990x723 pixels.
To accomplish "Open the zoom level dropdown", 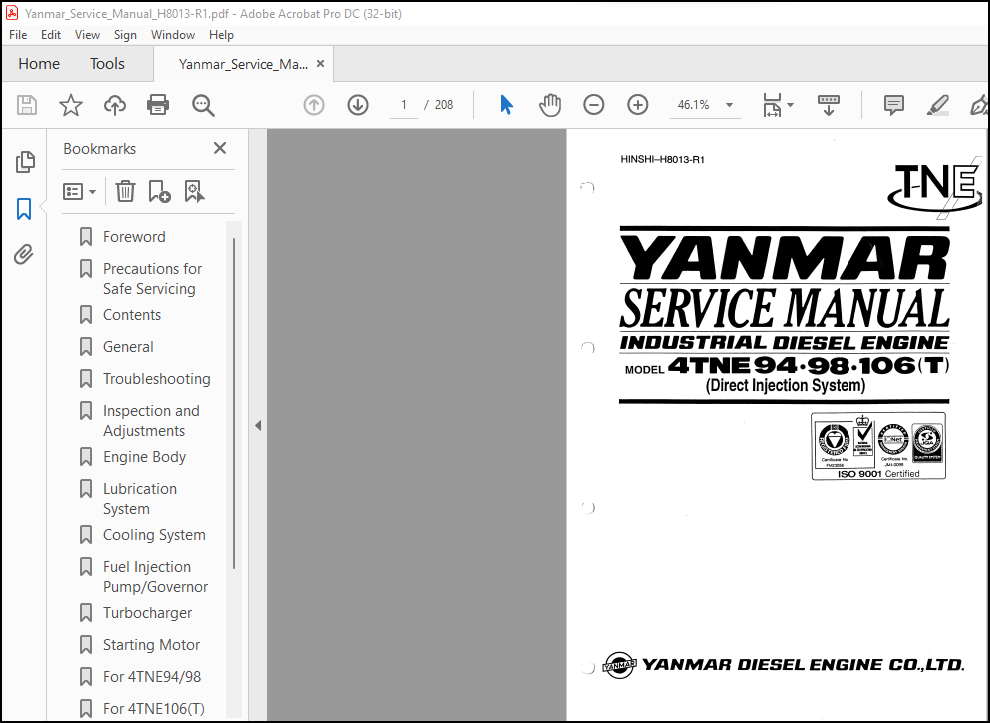I will pos(729,105).
